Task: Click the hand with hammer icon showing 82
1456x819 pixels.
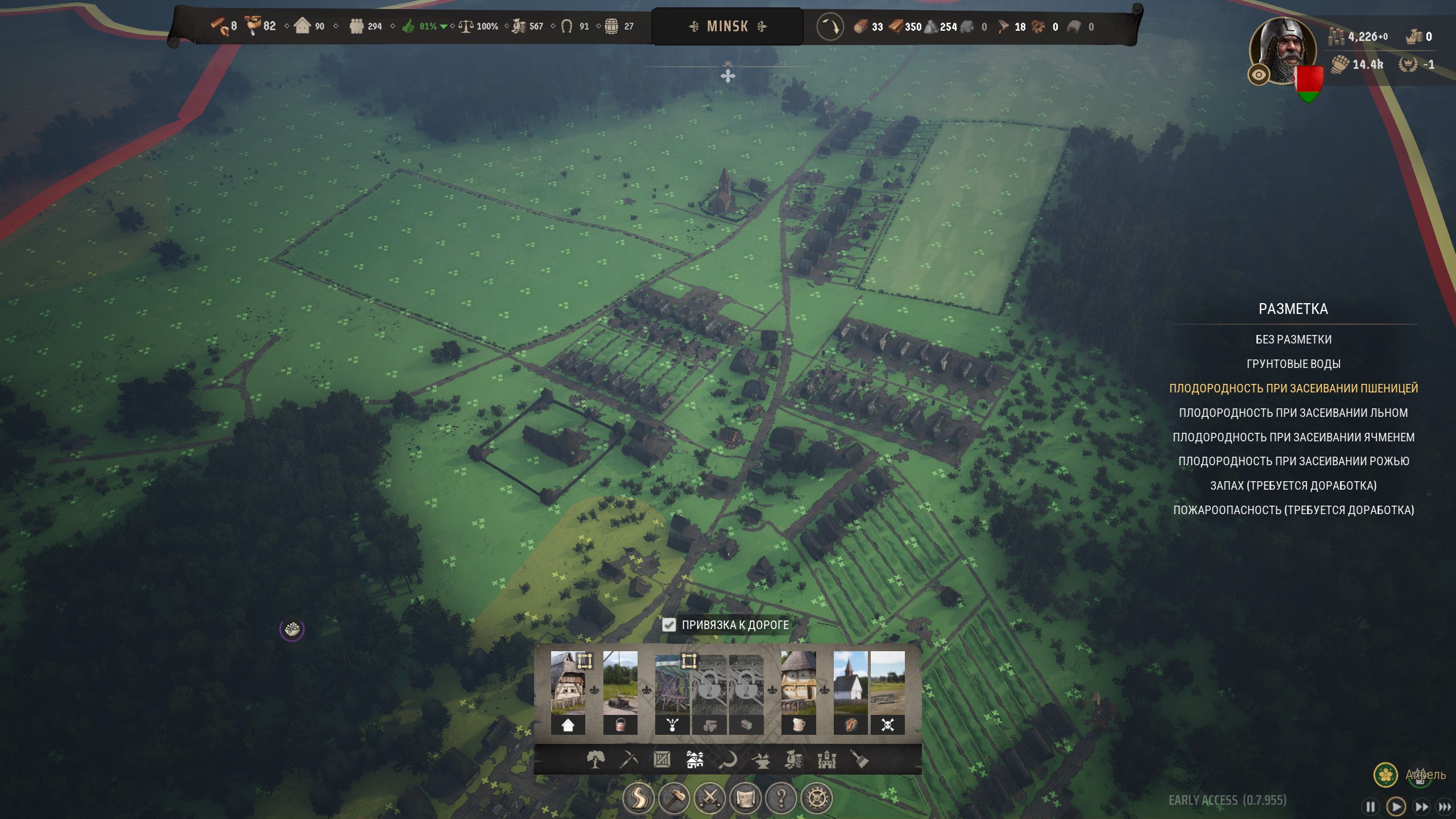Action: point(253,25)
